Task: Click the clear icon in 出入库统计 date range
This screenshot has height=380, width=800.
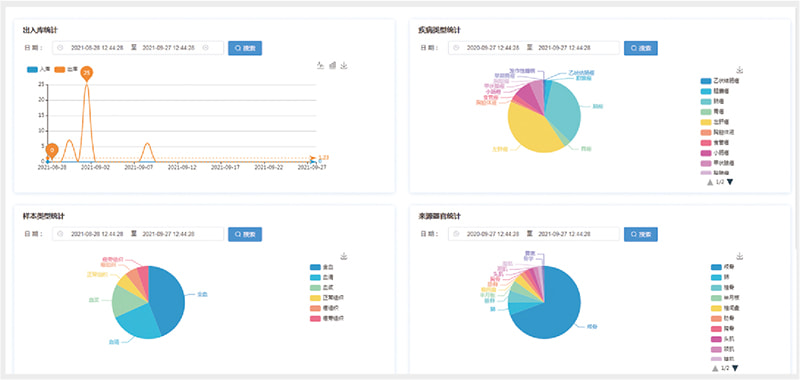Action: coord(206,48)
